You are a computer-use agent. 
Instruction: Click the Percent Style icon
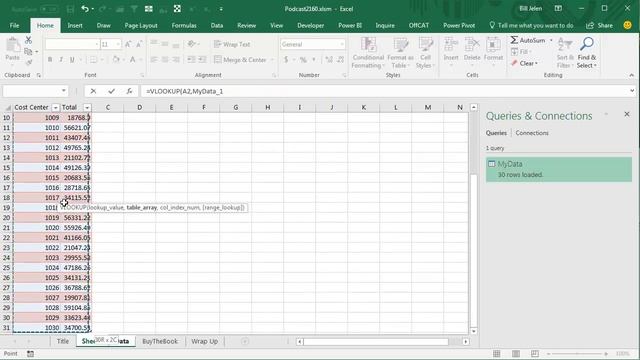pos(303,60)
